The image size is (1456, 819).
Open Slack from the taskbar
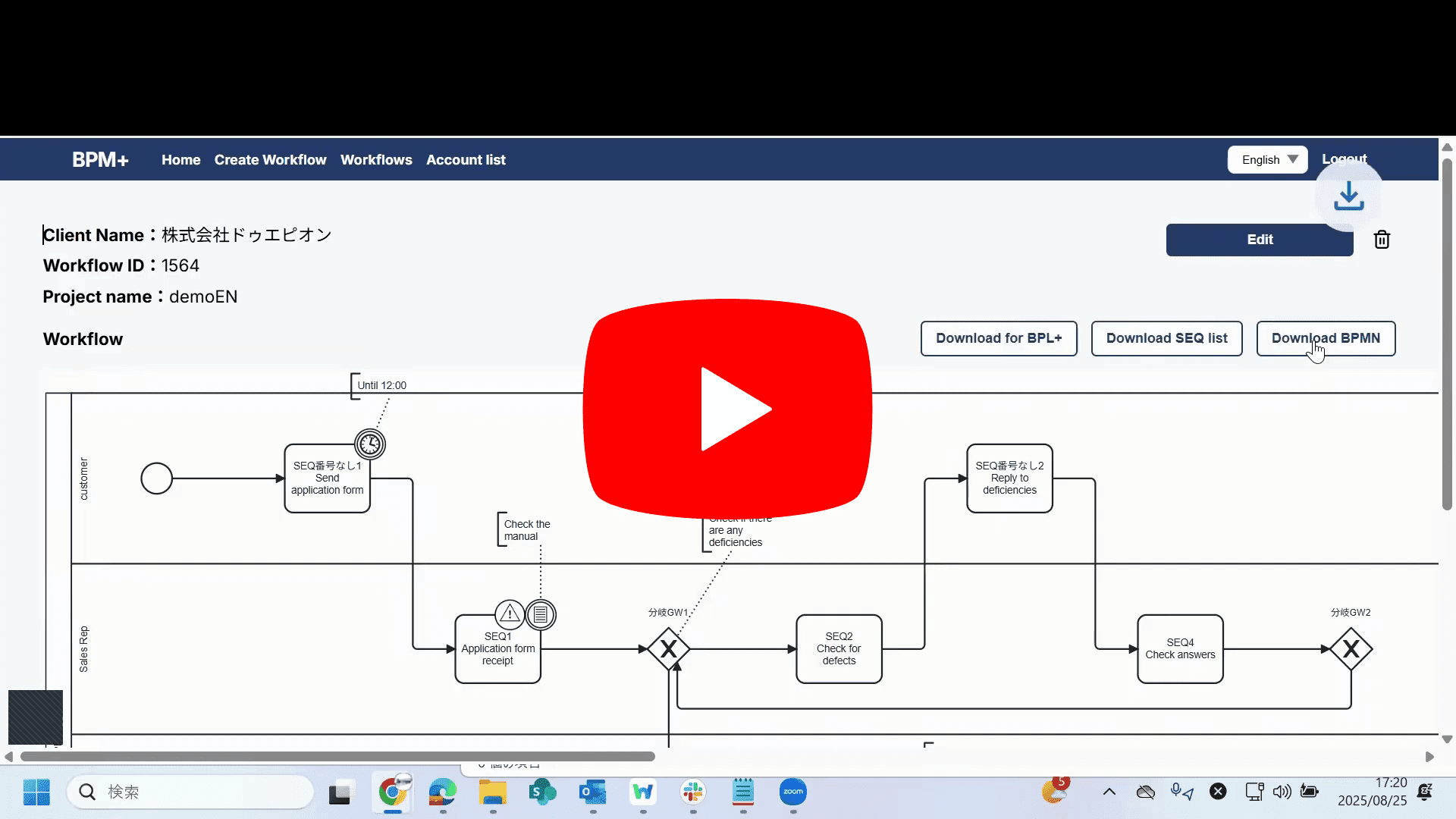click(692, 792)
